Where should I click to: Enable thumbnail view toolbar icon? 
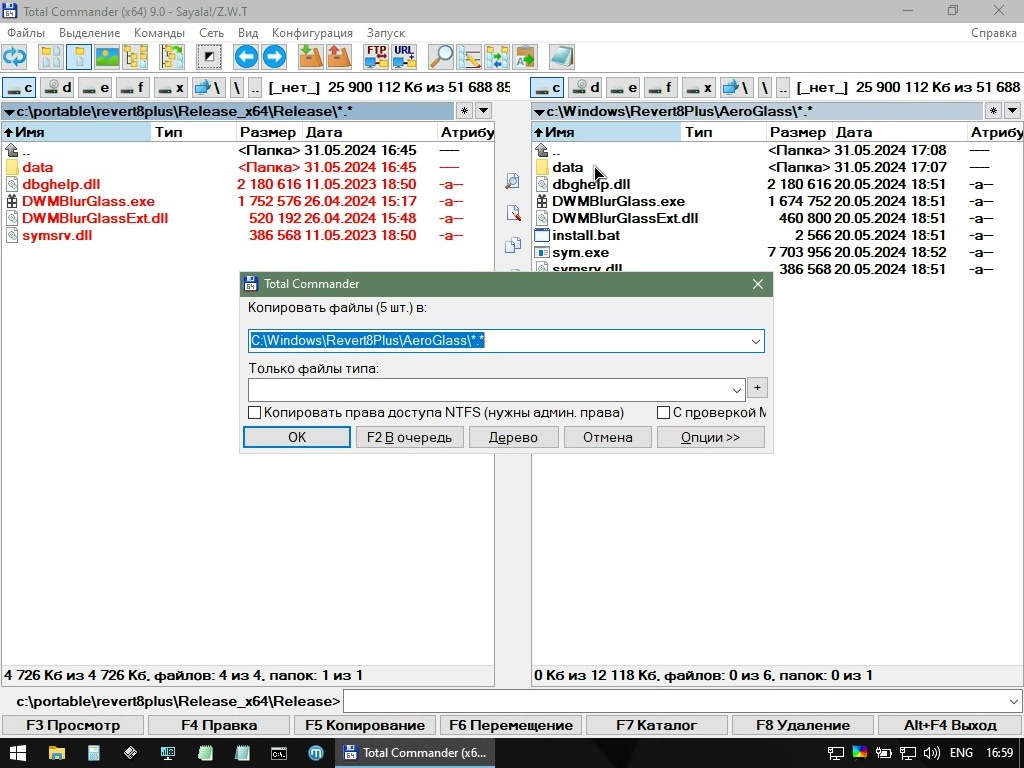click(107, 57)
